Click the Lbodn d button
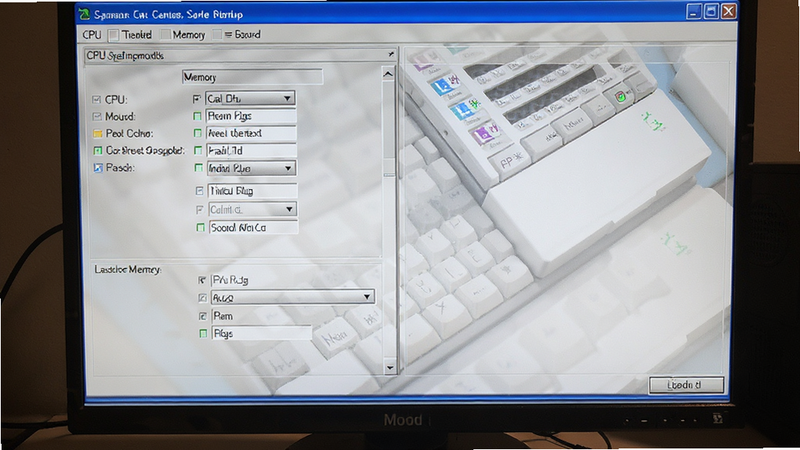Image resolution: width=800 pixels, height=450 pixels. click(x=686, y=385)
